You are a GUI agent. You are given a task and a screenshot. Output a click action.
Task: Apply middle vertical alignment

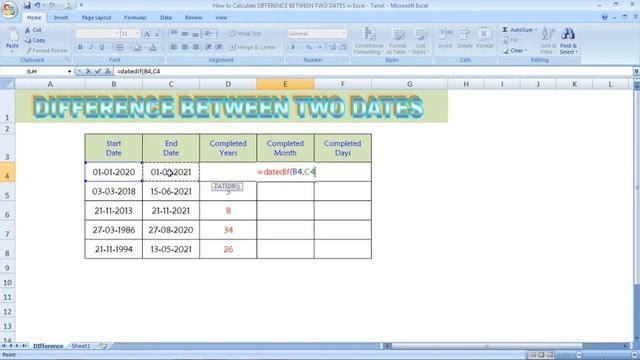click(185, 33)
